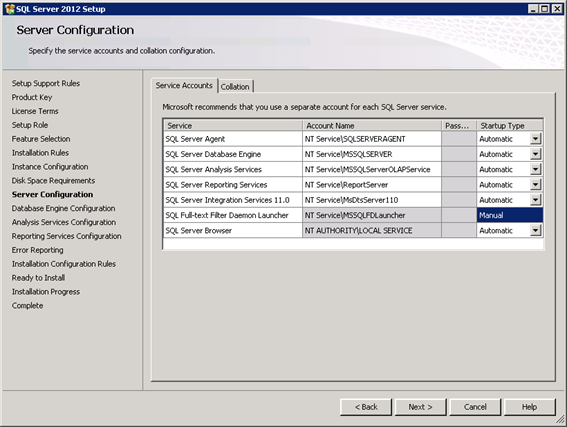Click the password cell for SQL Server Agent
Viewport: 567px width, 427px height.
point(459,139)
